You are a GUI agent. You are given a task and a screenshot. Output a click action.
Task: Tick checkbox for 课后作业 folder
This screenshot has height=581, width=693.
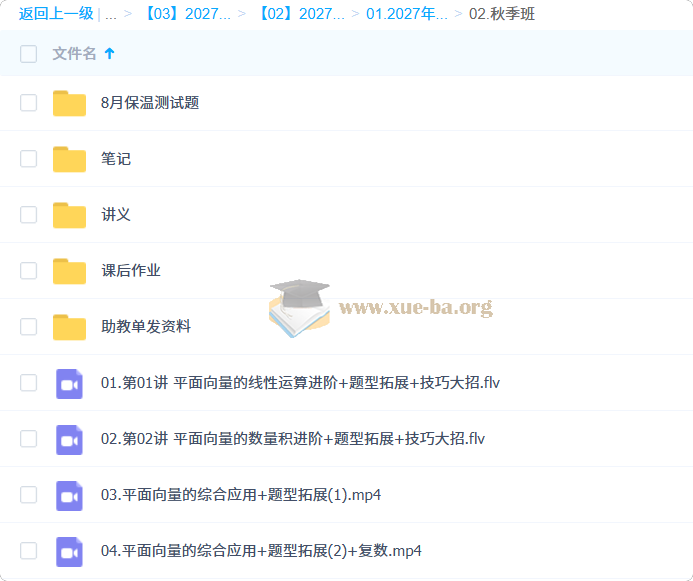pyautogui.click(x=28, y=271)
